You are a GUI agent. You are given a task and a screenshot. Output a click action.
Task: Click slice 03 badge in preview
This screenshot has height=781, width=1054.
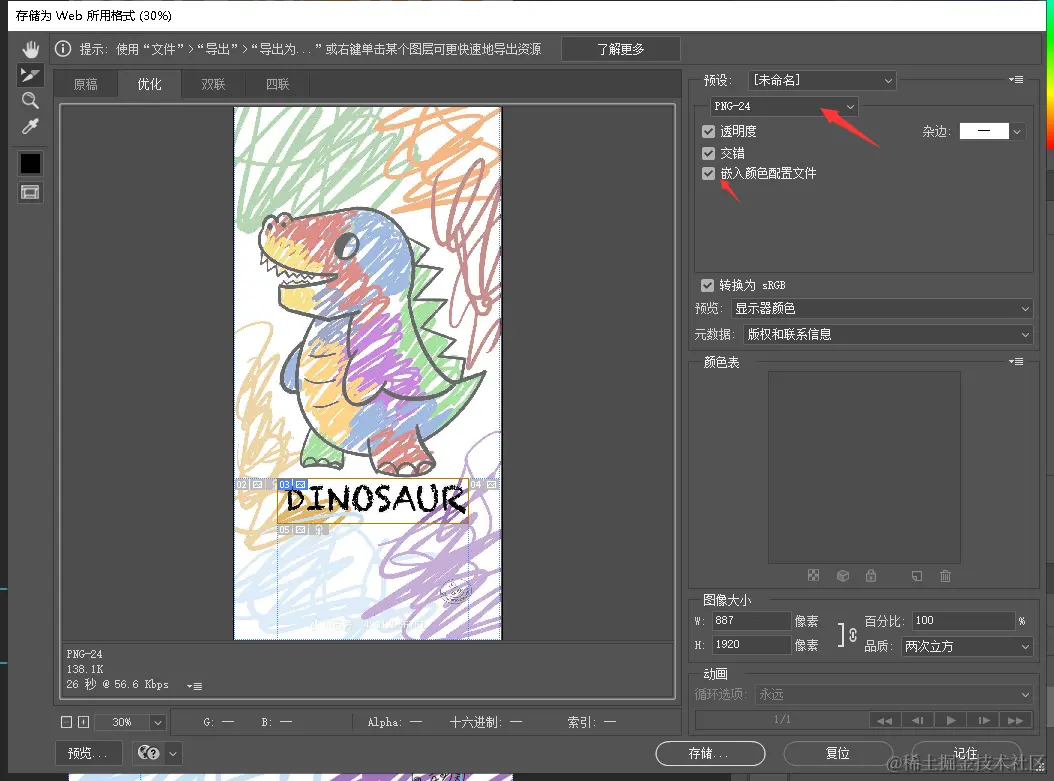(292, 484)
